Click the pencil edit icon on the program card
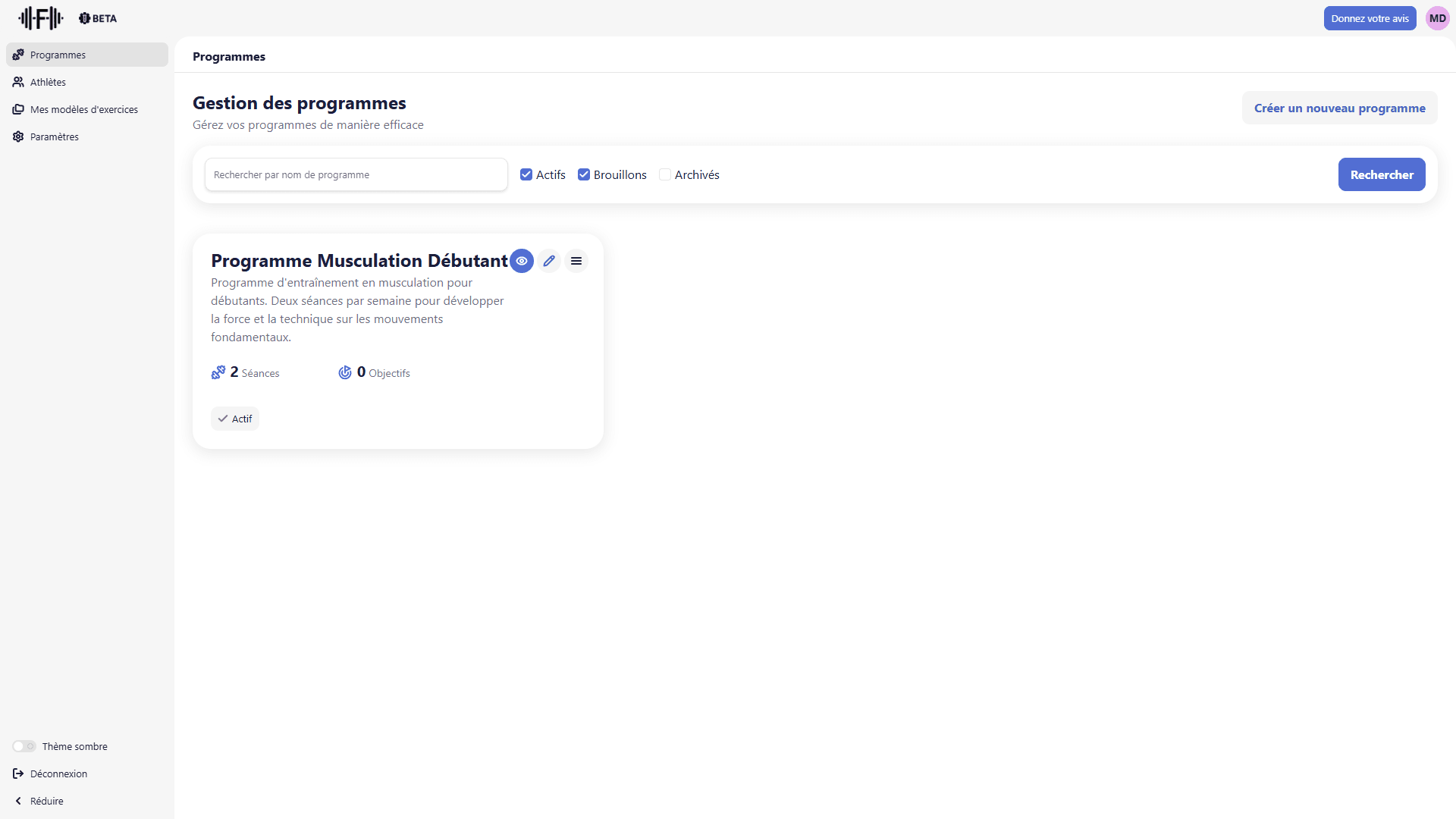 click(x=549, y=261)
